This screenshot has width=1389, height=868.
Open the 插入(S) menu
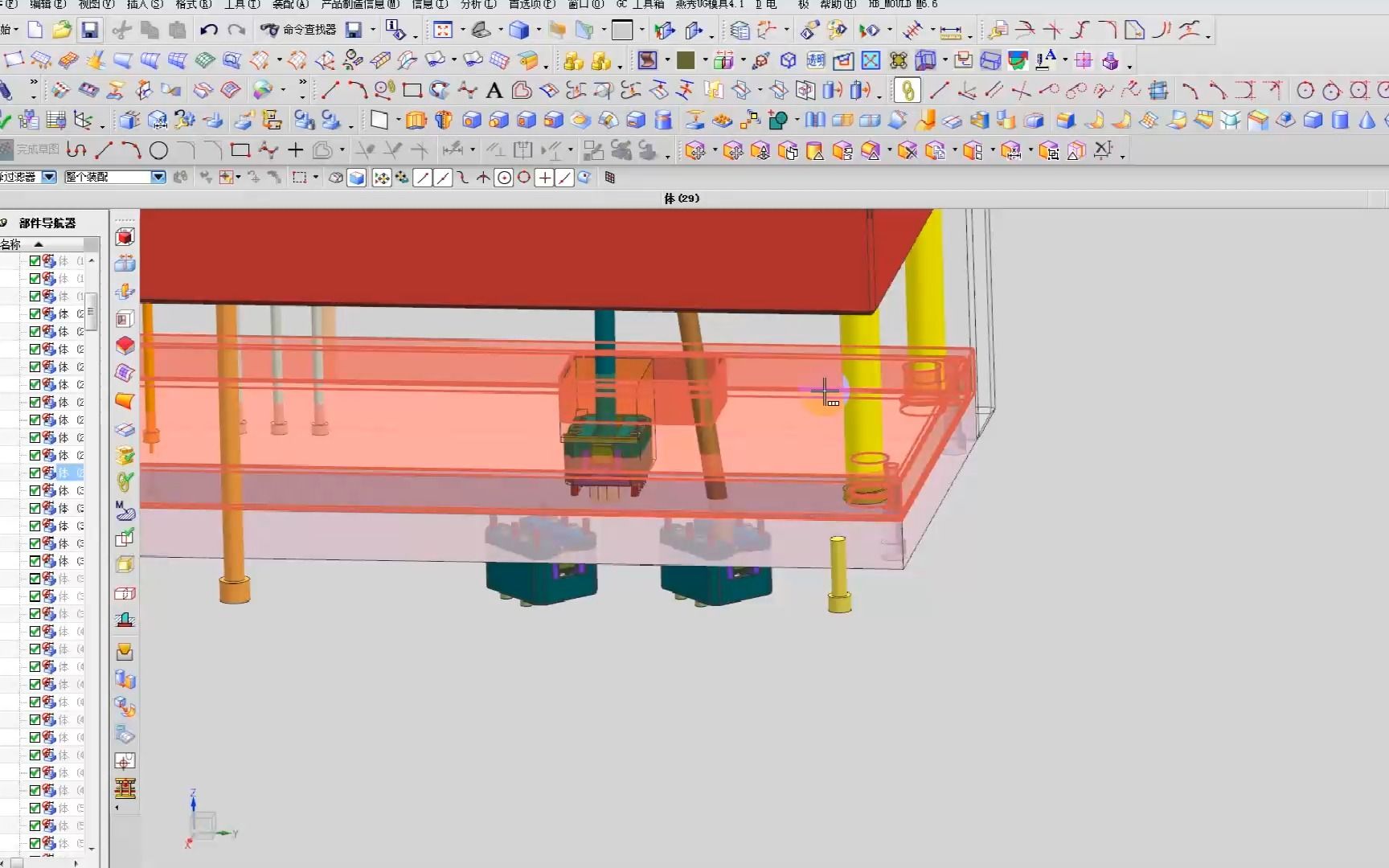coord(145,4)
